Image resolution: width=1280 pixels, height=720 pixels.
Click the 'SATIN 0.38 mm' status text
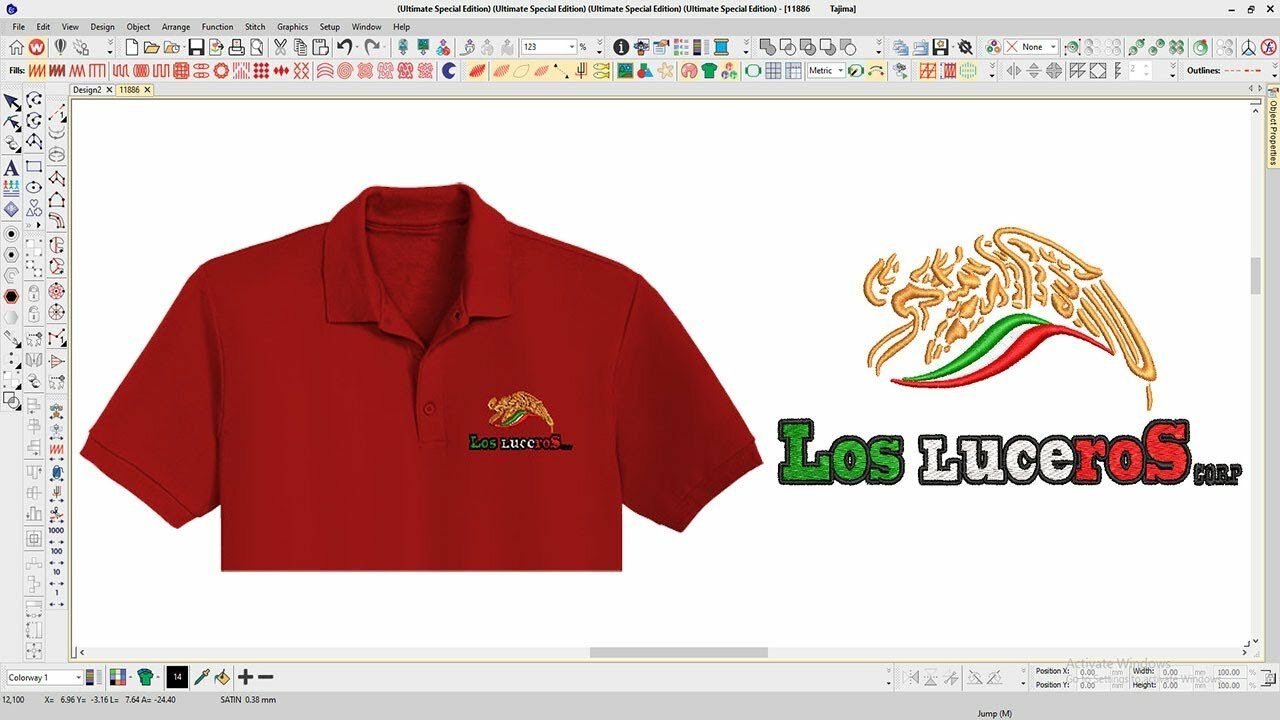point(248,700)
